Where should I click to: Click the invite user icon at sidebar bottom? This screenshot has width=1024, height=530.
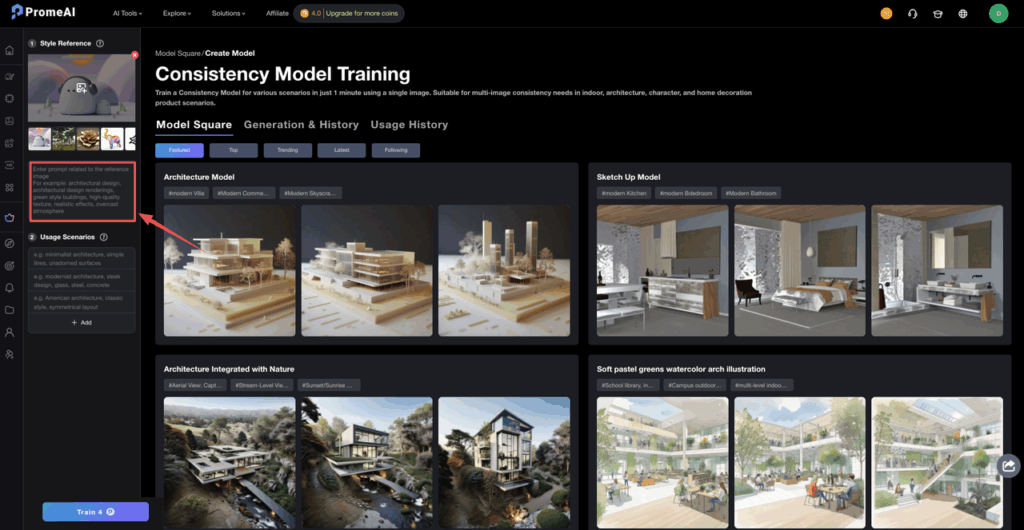[9, 354]
